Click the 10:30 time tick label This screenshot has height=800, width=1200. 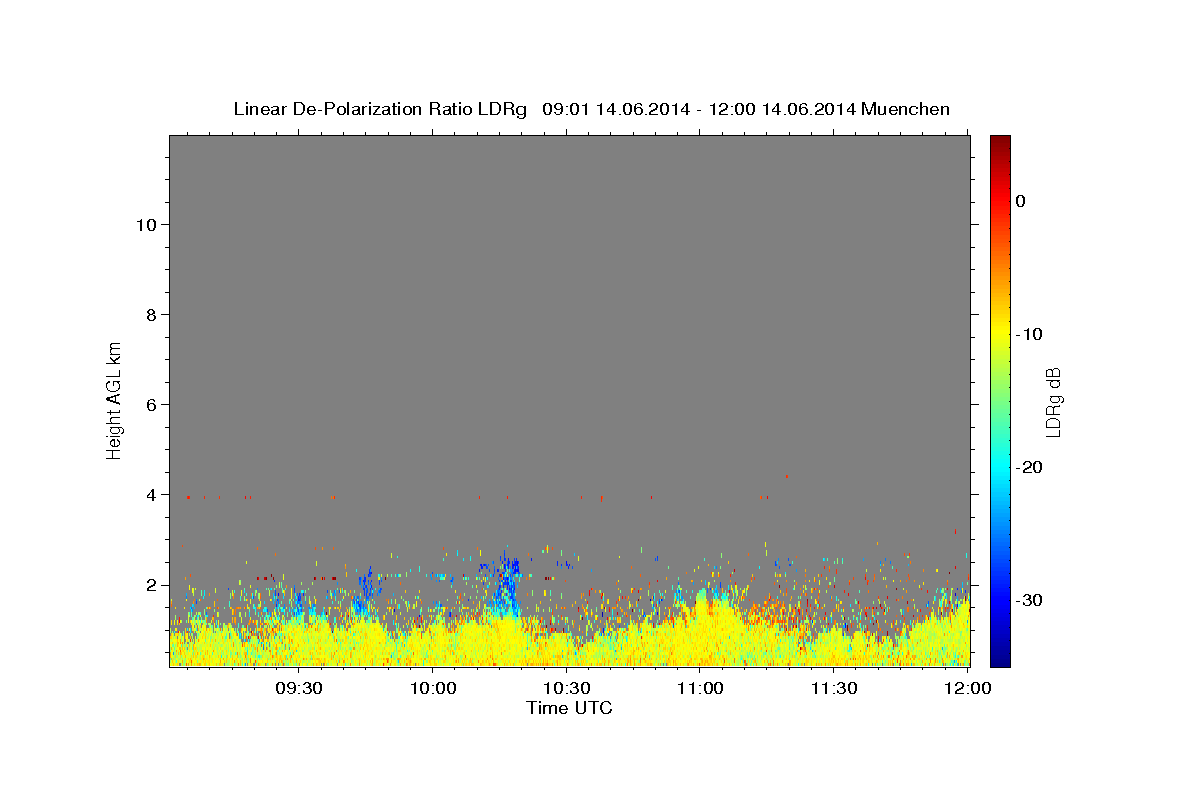coord(566,689)
